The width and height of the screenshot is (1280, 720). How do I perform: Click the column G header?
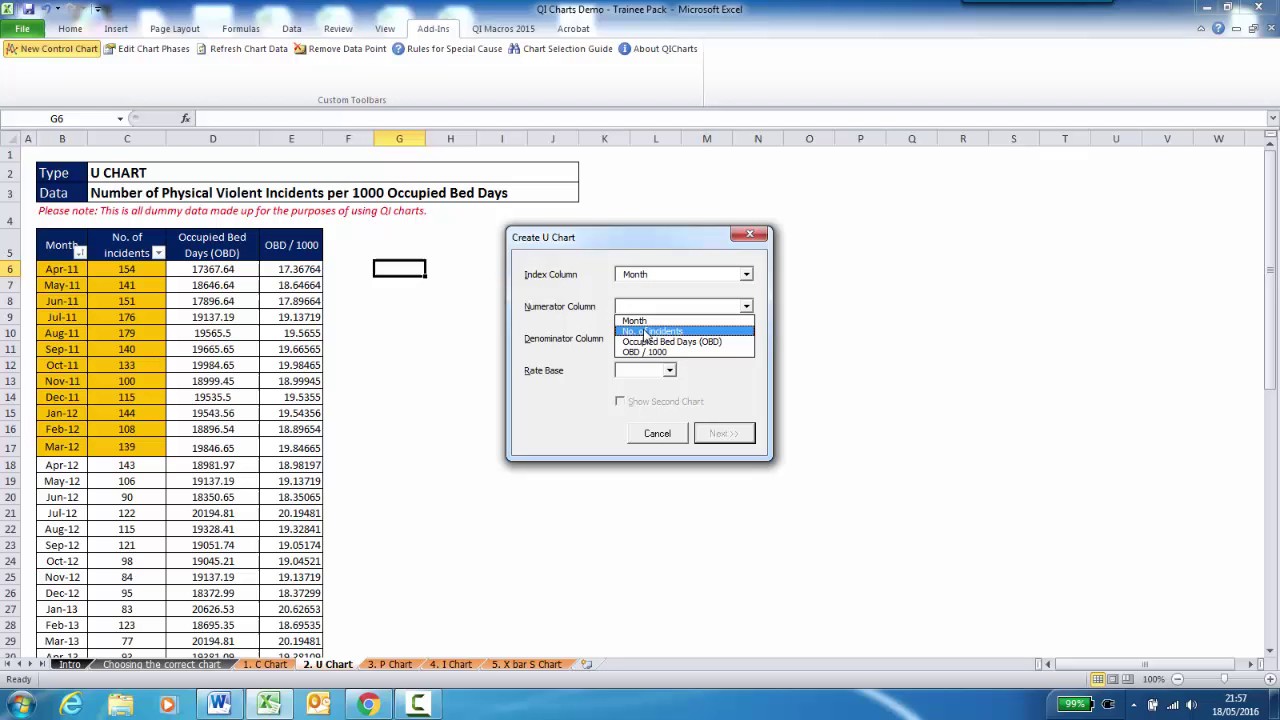[399, 138]
